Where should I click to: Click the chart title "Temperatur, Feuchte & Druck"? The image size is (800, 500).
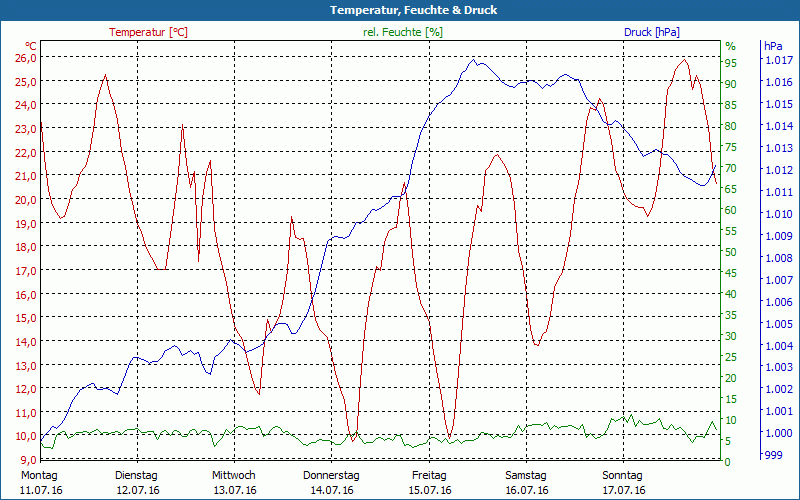400,10
